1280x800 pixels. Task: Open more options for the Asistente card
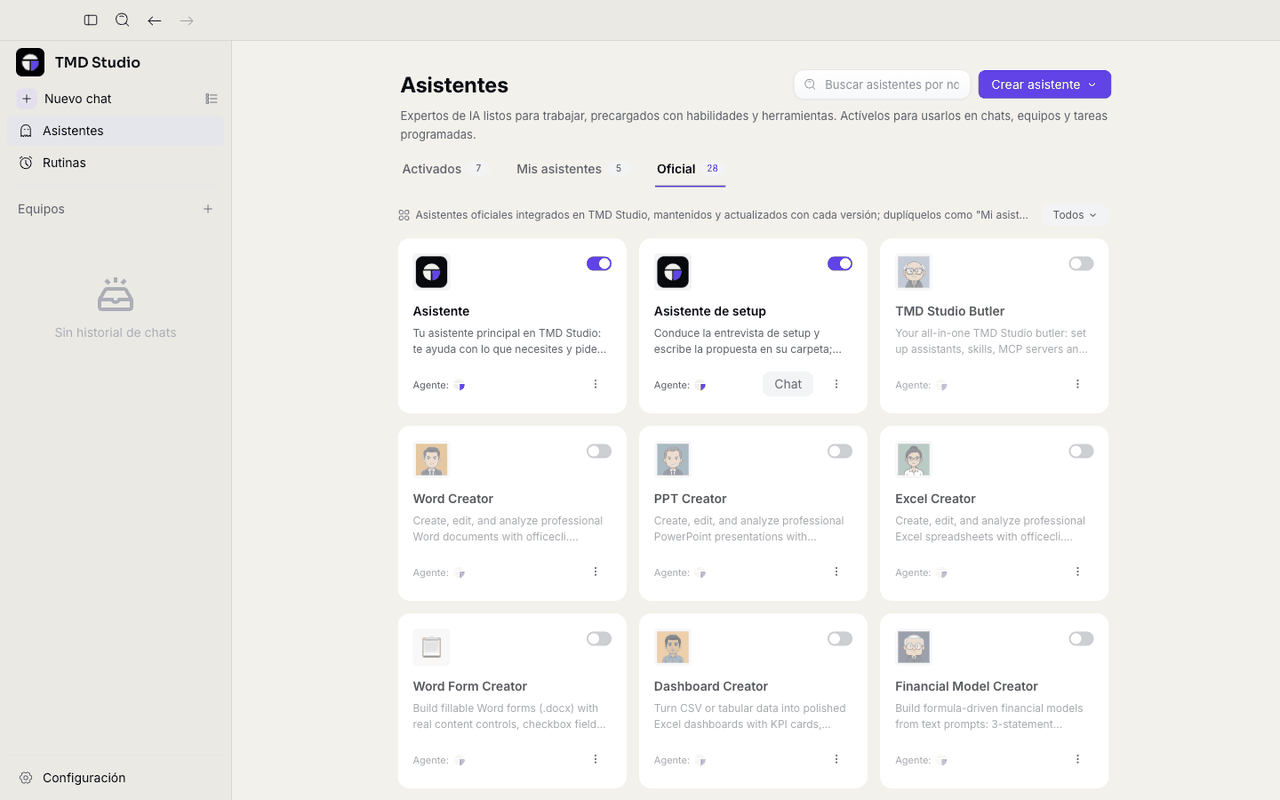596,384
